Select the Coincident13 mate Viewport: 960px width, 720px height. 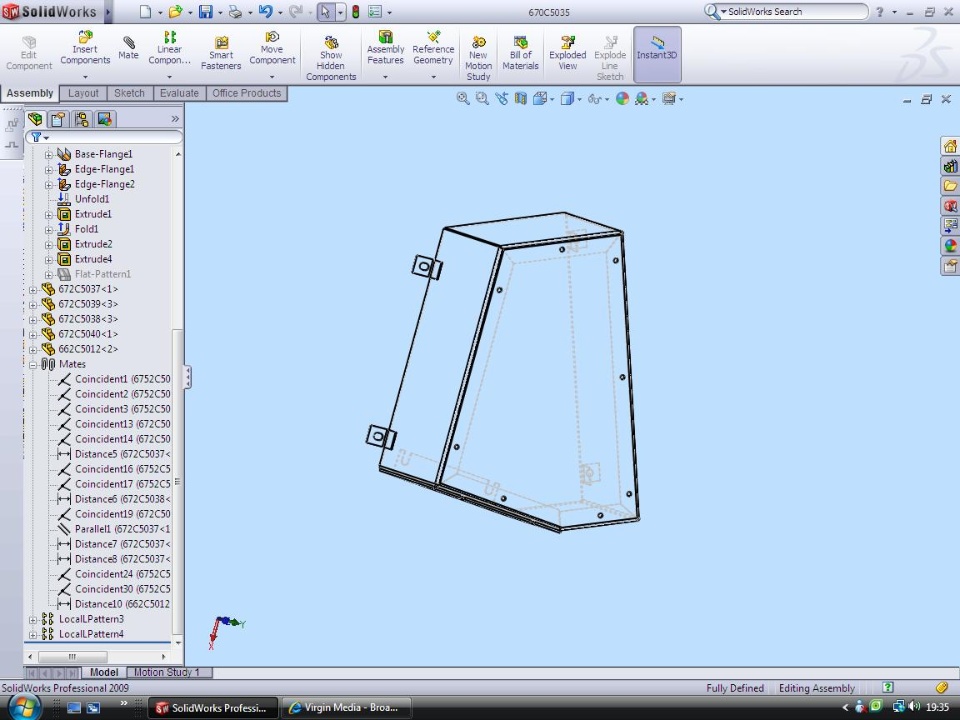tap(122, 424)
